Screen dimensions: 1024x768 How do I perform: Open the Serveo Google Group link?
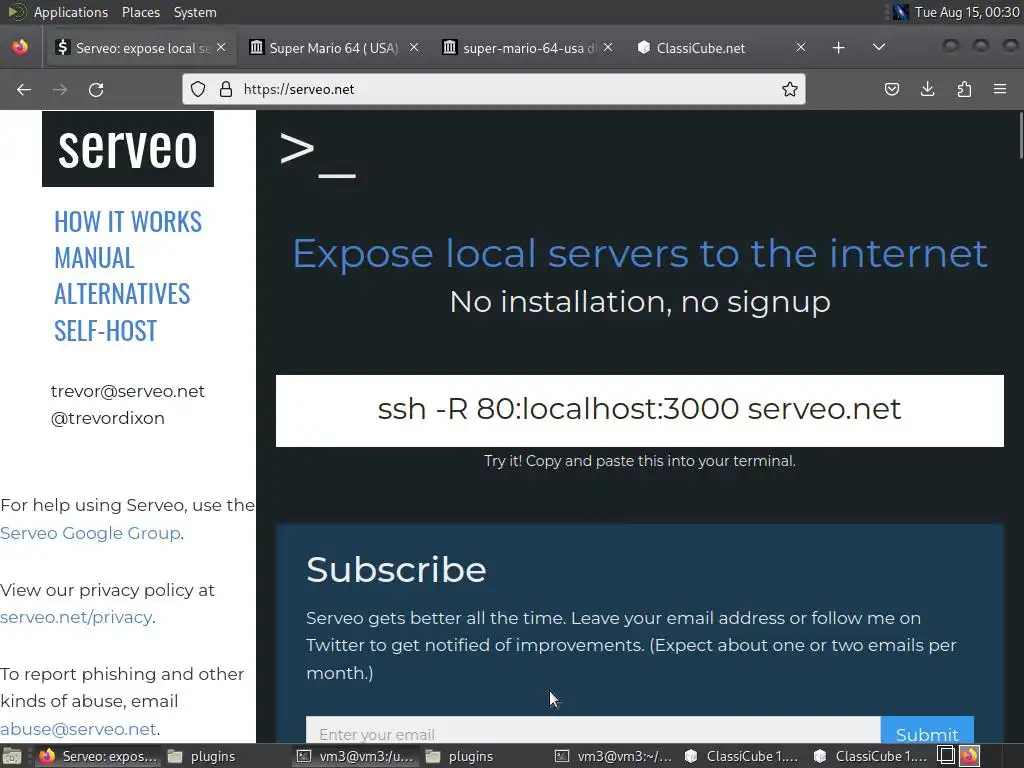90,533
